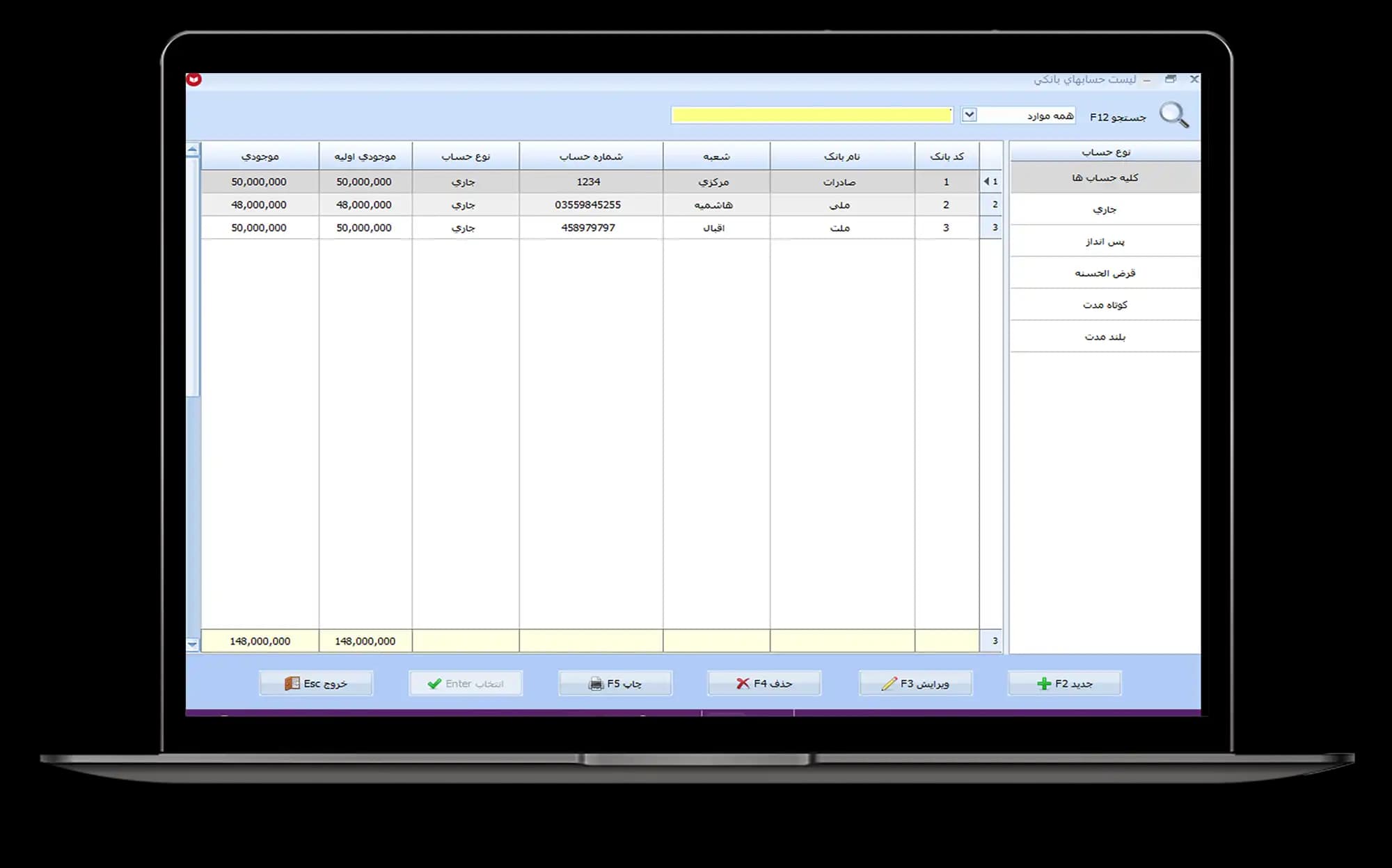Click the 'شماره حساب' column header
Image resolution: width=1392 pixels, height=868 pixels.
pyautogui.click(x=591, y=156)
